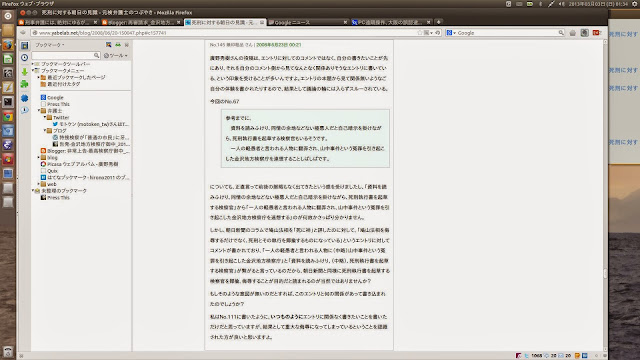This screenshot has width=640, height=360.
Task: Click the bookmark search magnifier in the sidebar
Action: point(96,55)
